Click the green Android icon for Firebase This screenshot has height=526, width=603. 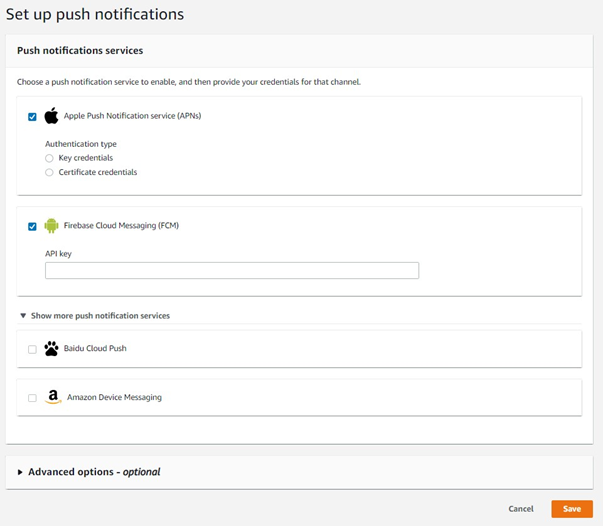click(x=51, y=226)
